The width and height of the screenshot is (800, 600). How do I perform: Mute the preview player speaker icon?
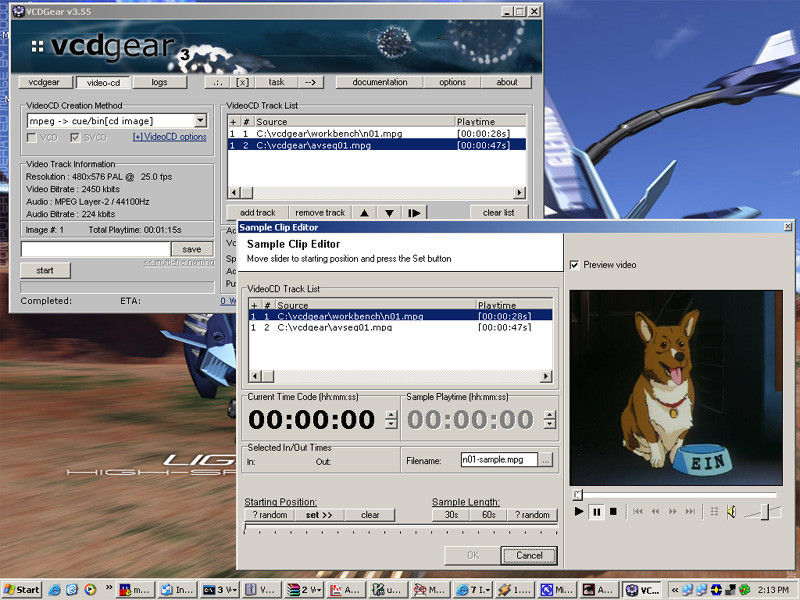pos(731,511)
